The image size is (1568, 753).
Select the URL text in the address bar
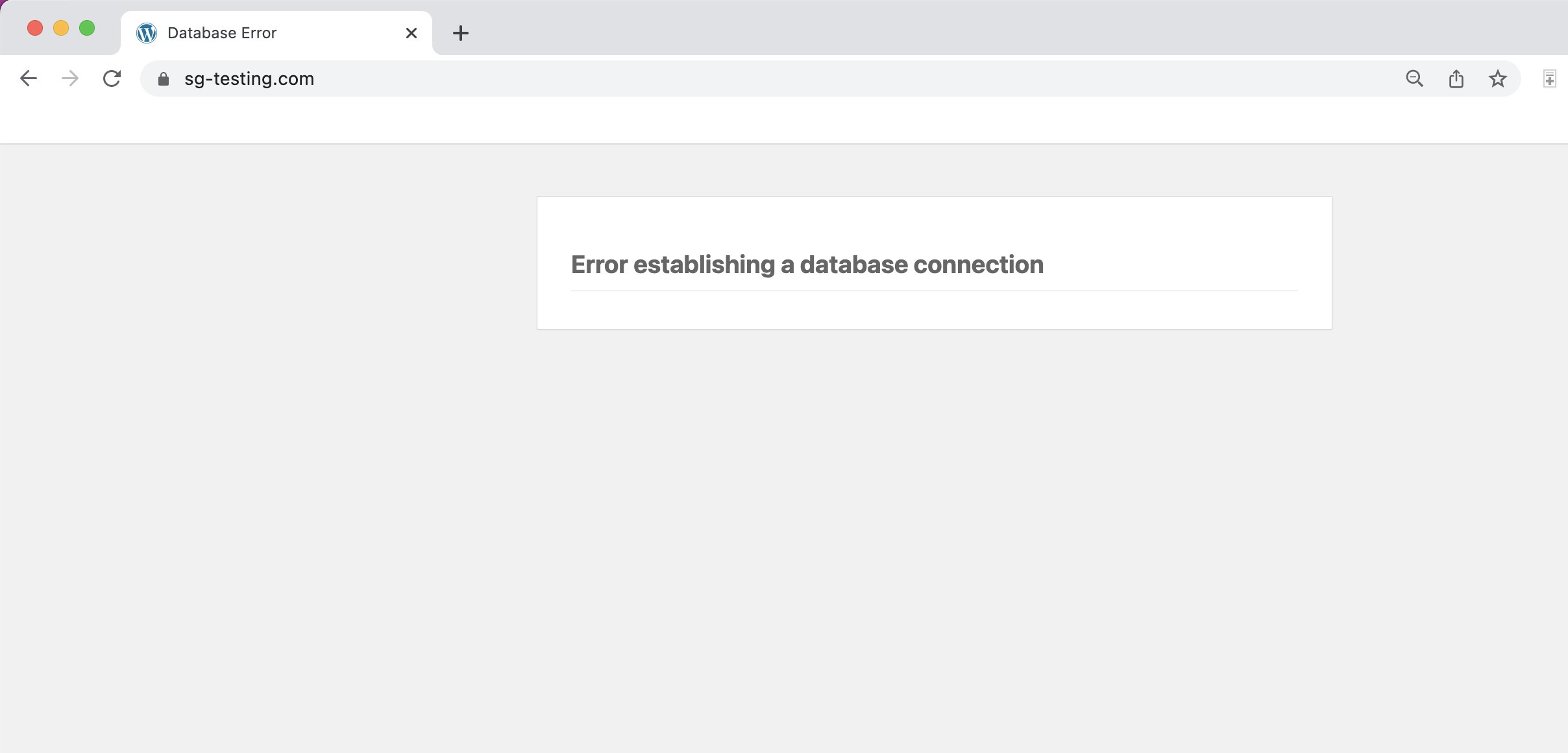click(249, 78)
